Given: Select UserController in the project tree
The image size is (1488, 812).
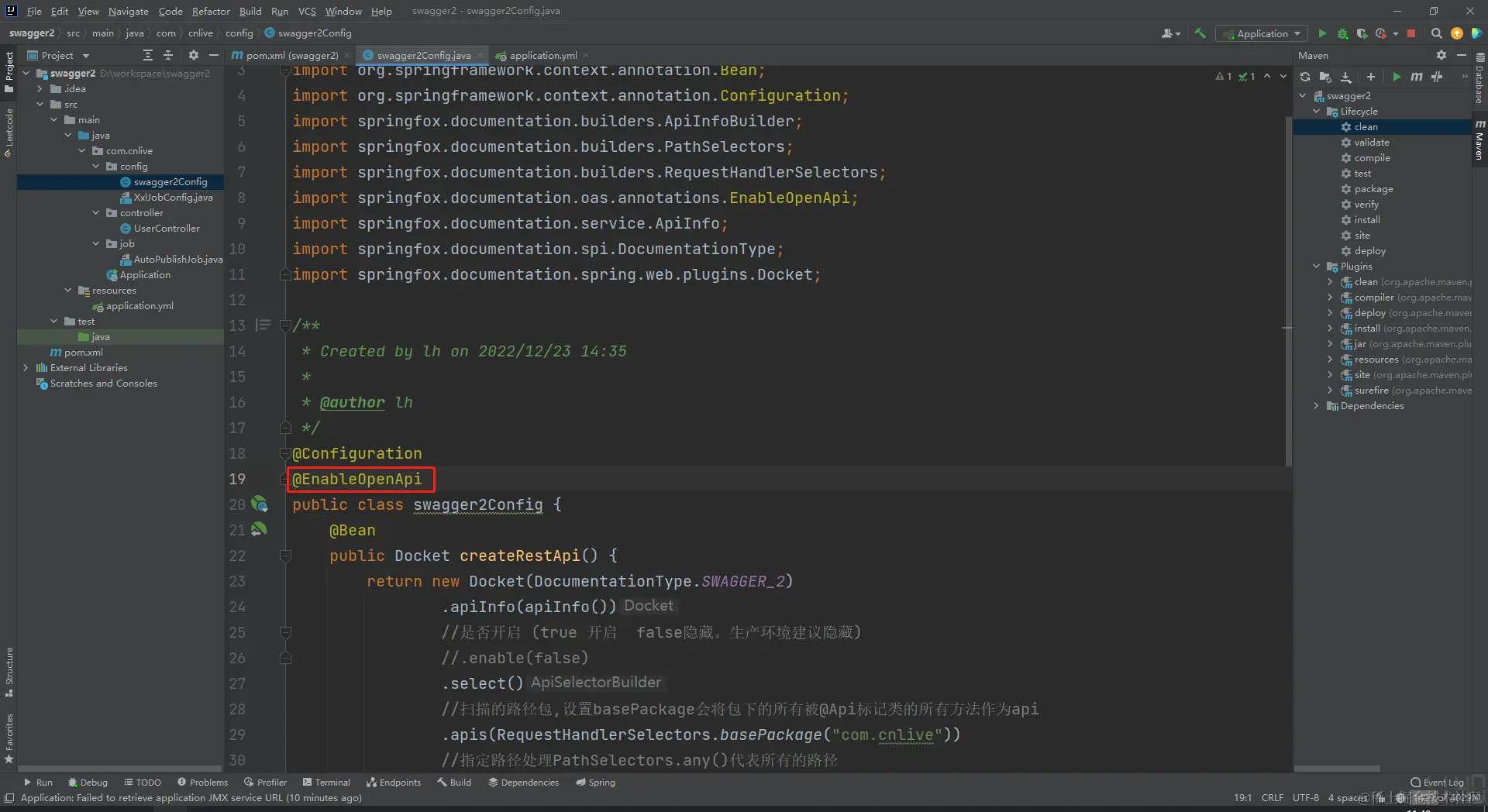Looking at the screenshot, I should (167, 229).
